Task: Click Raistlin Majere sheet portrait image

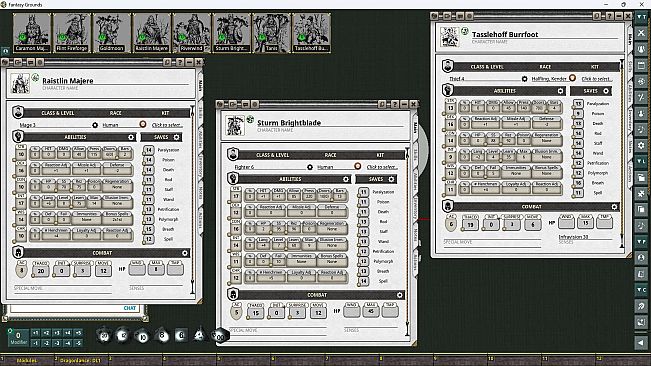Action: [x=20, y=83]
